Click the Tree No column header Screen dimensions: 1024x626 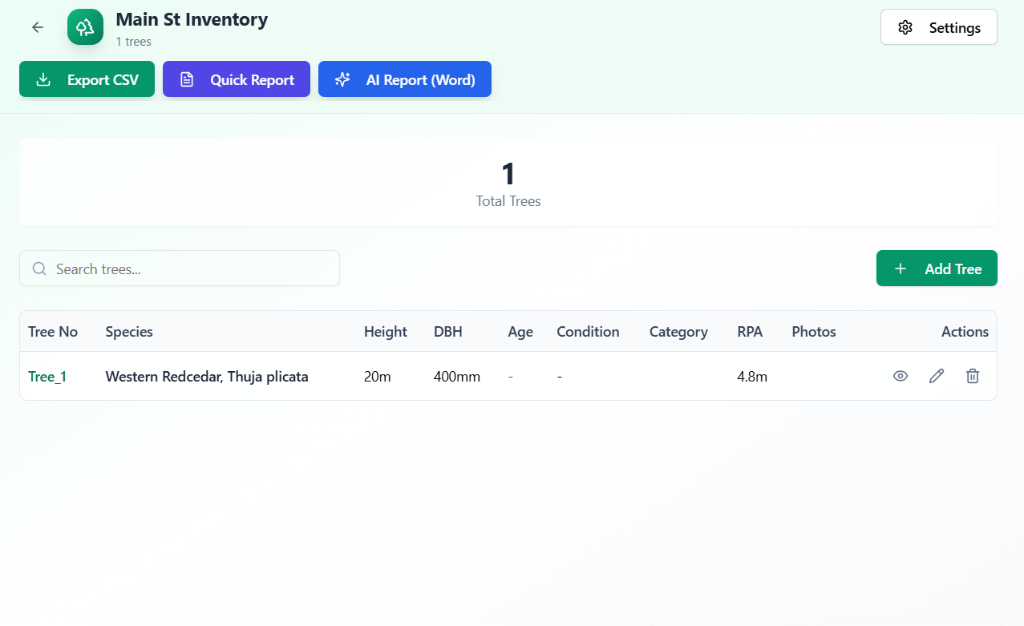point(53,332)
